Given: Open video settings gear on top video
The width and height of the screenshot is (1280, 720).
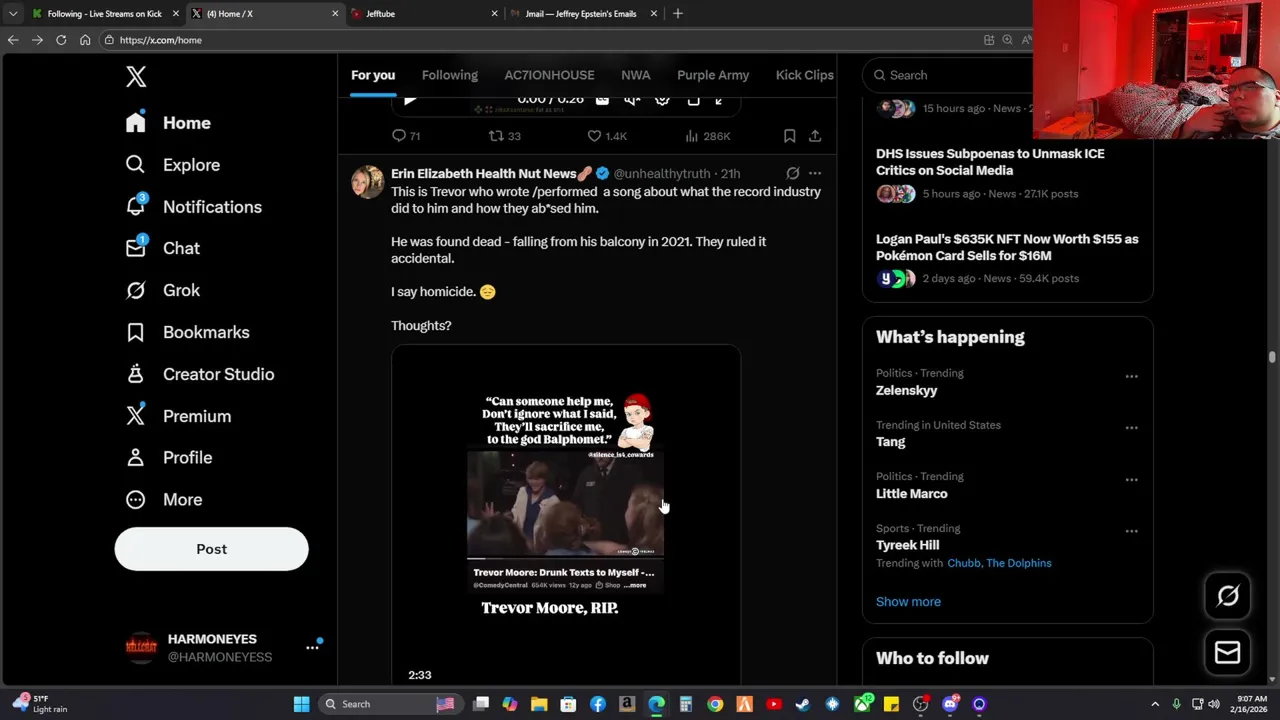Looking at the screenshot, I should [x=662, y=100].
